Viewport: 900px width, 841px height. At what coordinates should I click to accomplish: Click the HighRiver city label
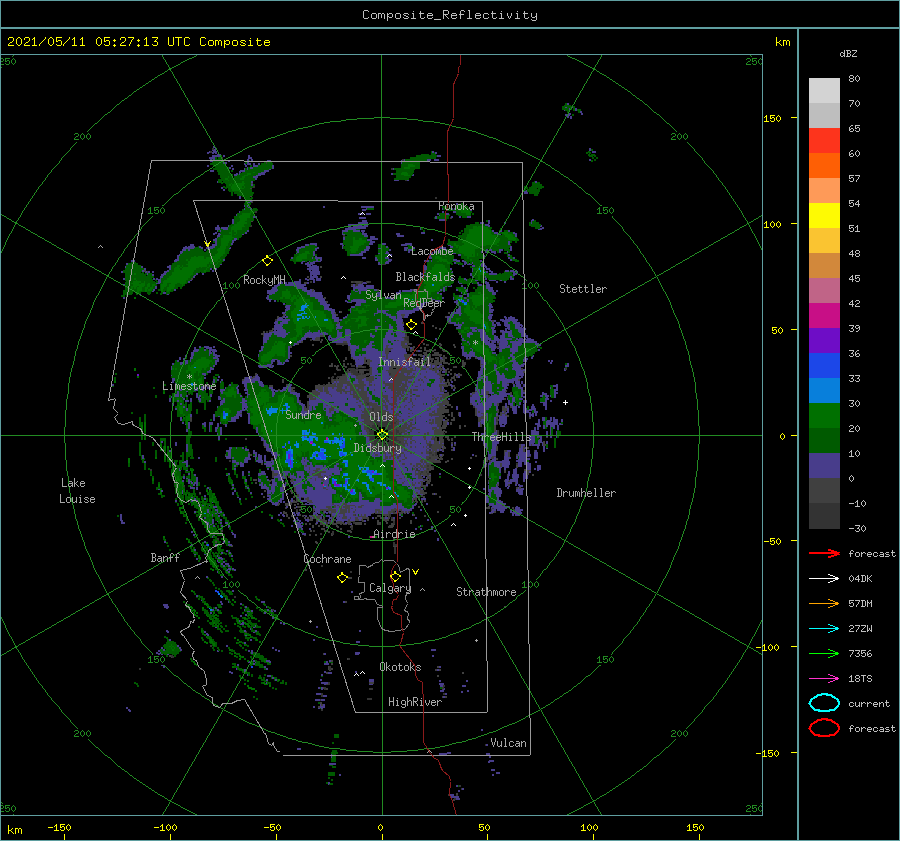pyautogui.click(x=415, y=702)
